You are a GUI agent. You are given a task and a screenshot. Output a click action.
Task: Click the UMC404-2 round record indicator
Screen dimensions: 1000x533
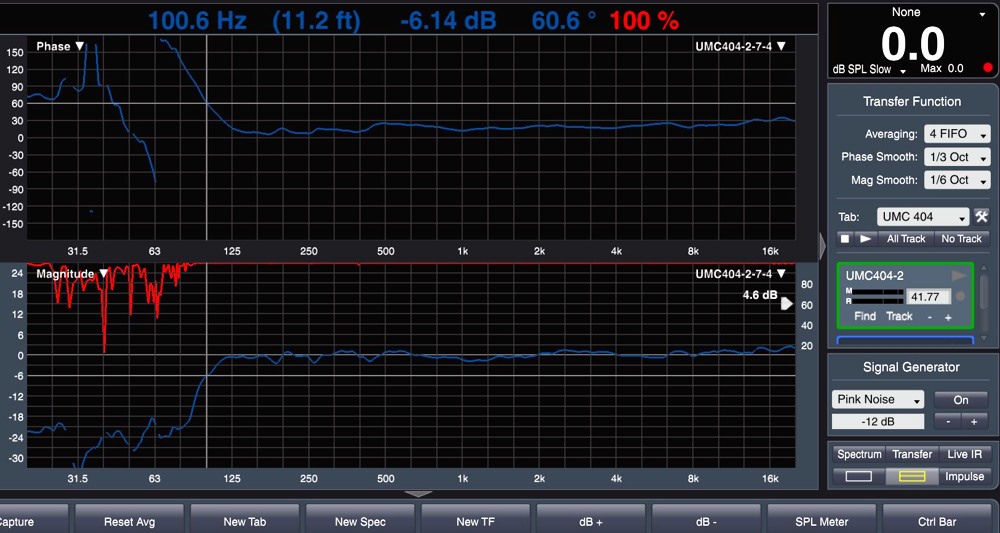[960, 296]
